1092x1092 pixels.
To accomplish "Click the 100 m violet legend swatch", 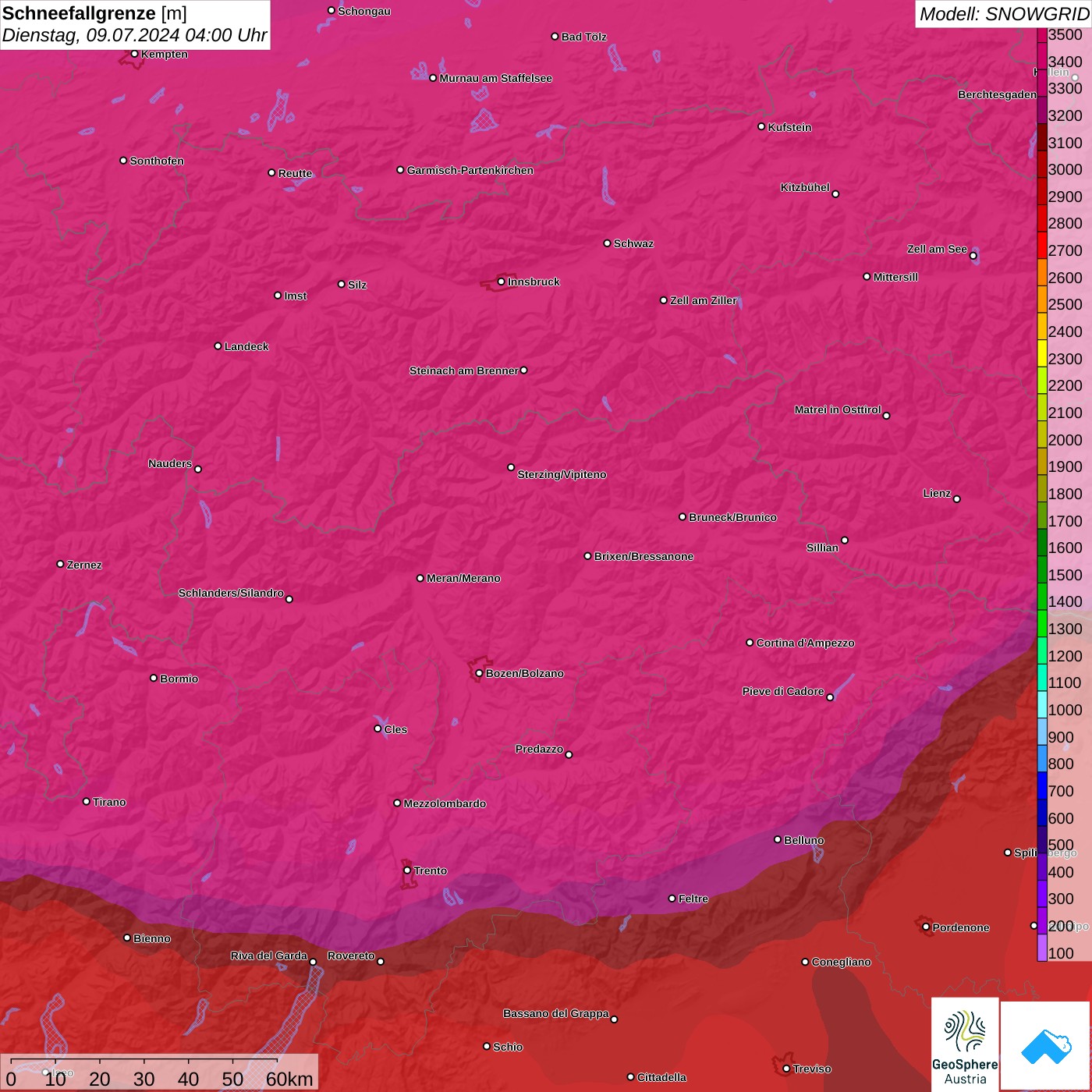I will pyautogui.click(x=1041, y=948).
